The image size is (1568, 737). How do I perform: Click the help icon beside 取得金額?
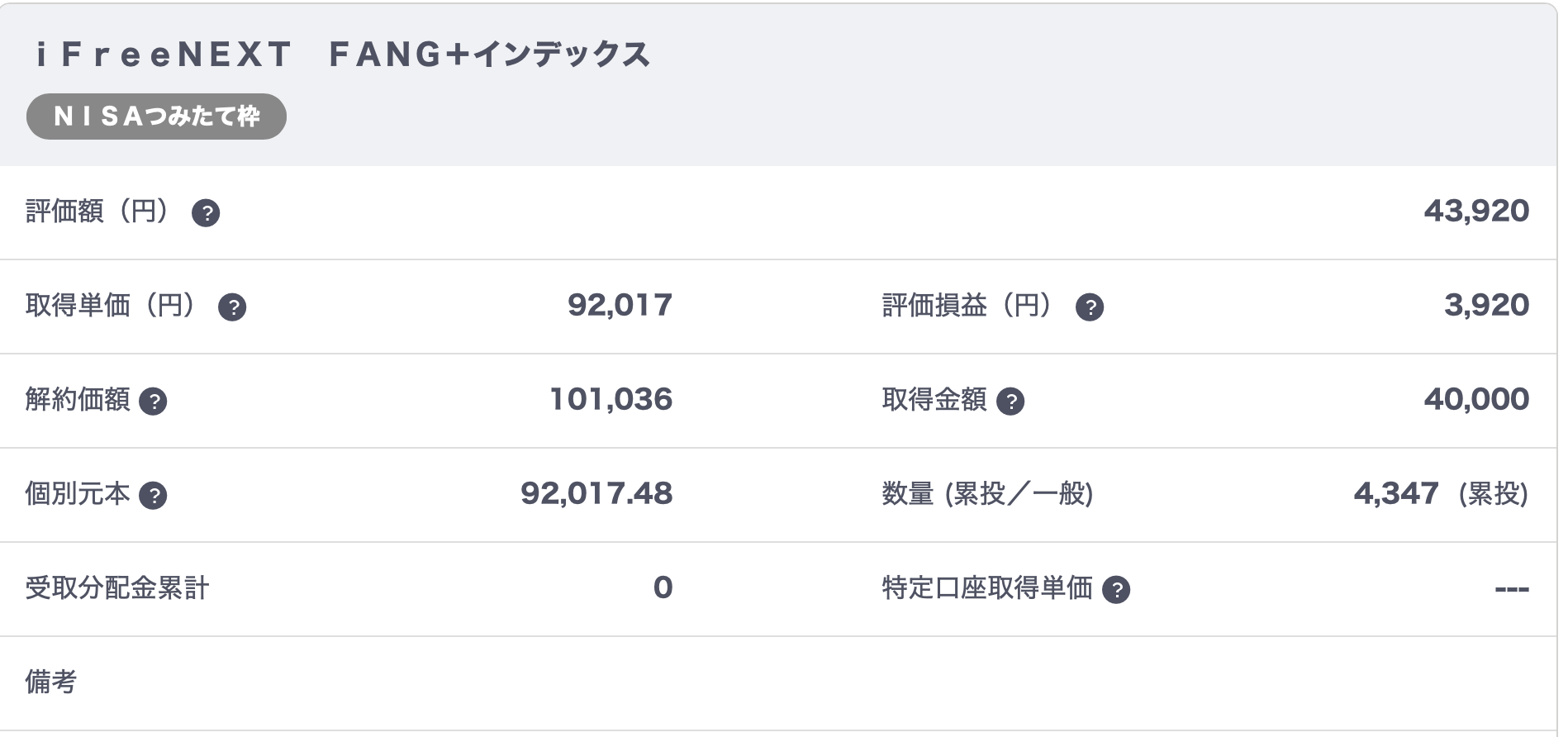tap(1010, 402)
